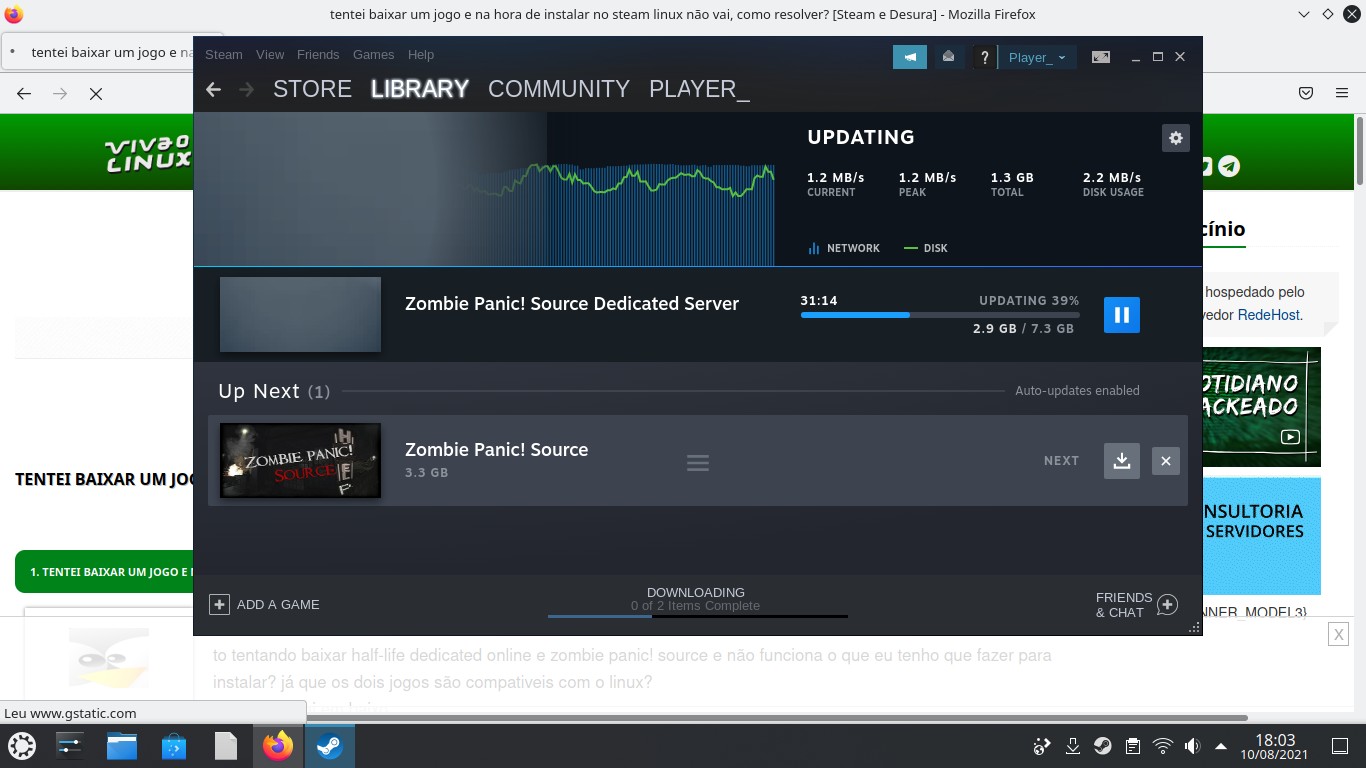Image resolution: width=1366 pixels, height=768 pixels.
Task: Start downloading Zombie Panic! Source now
Action: click(1122, 461)
